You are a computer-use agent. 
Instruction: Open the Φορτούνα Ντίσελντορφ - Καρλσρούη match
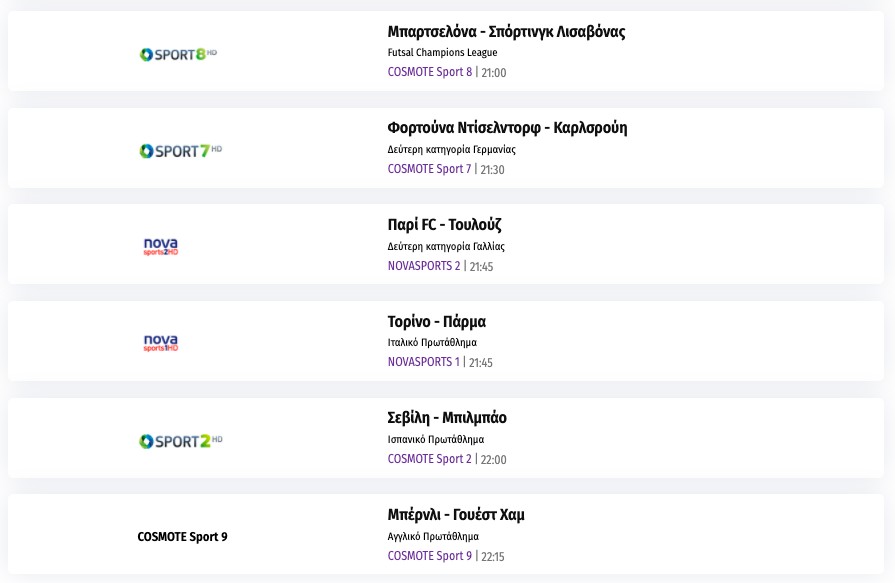click(507, 128)
